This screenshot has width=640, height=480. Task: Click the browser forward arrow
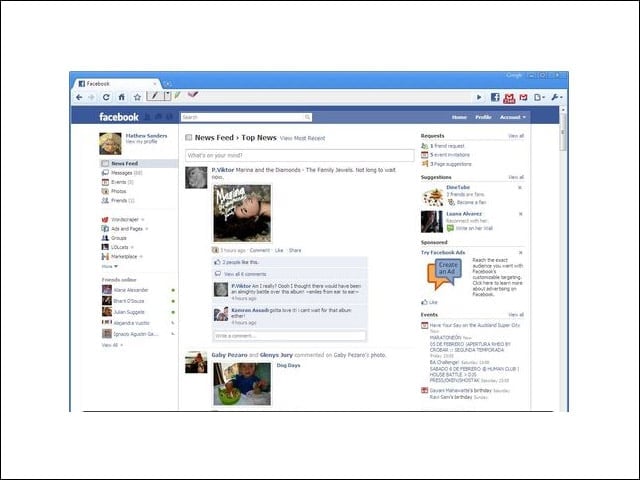[91, 97]
